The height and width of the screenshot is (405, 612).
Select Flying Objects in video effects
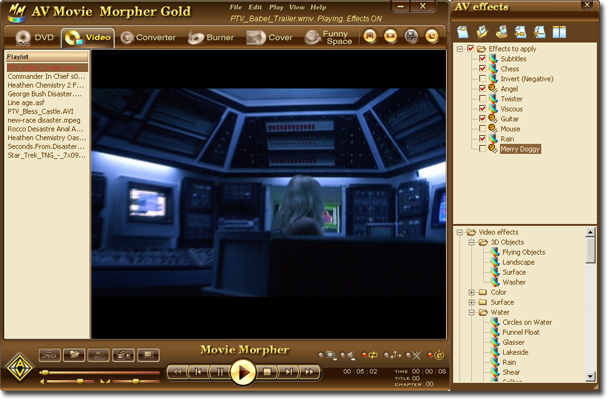pyautogui.click(x=523, y=252)
